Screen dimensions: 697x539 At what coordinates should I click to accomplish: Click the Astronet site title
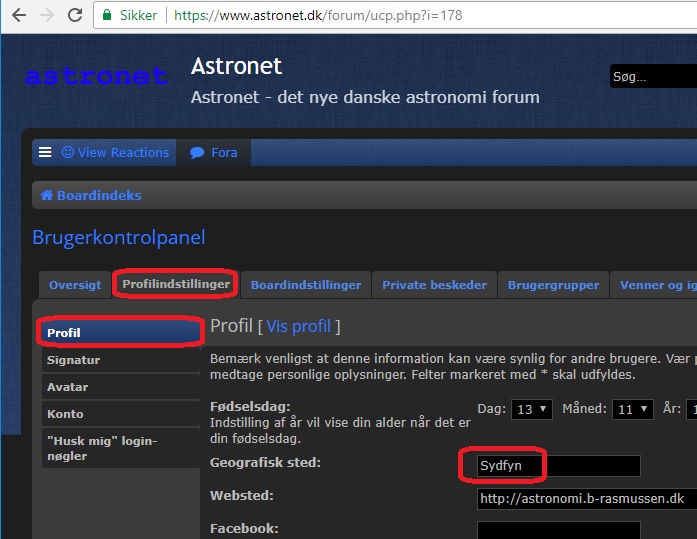point(236,66)
